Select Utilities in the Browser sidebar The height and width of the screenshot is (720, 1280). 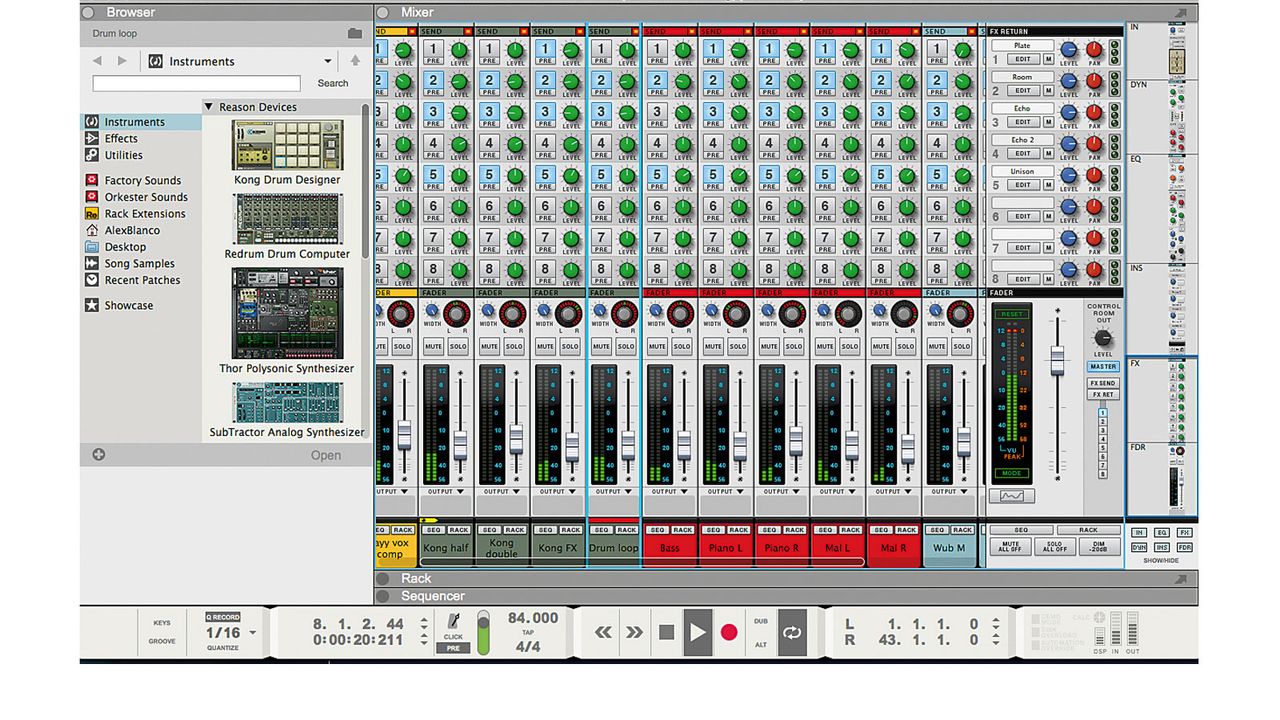[x=124, y=155]
